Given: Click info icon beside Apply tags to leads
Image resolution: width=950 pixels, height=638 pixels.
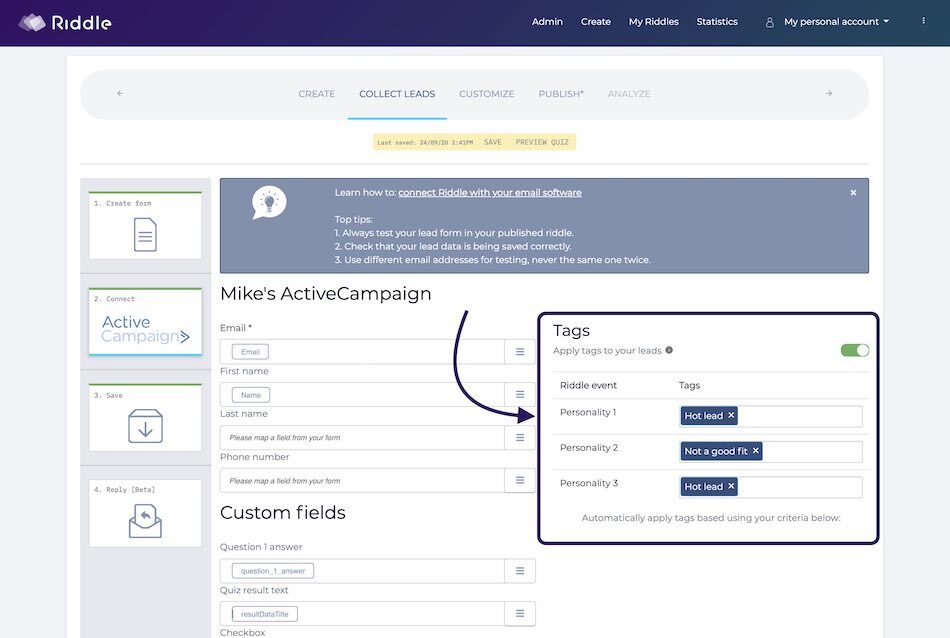Looking at the screenshot, I should click(x=669, y=350).
